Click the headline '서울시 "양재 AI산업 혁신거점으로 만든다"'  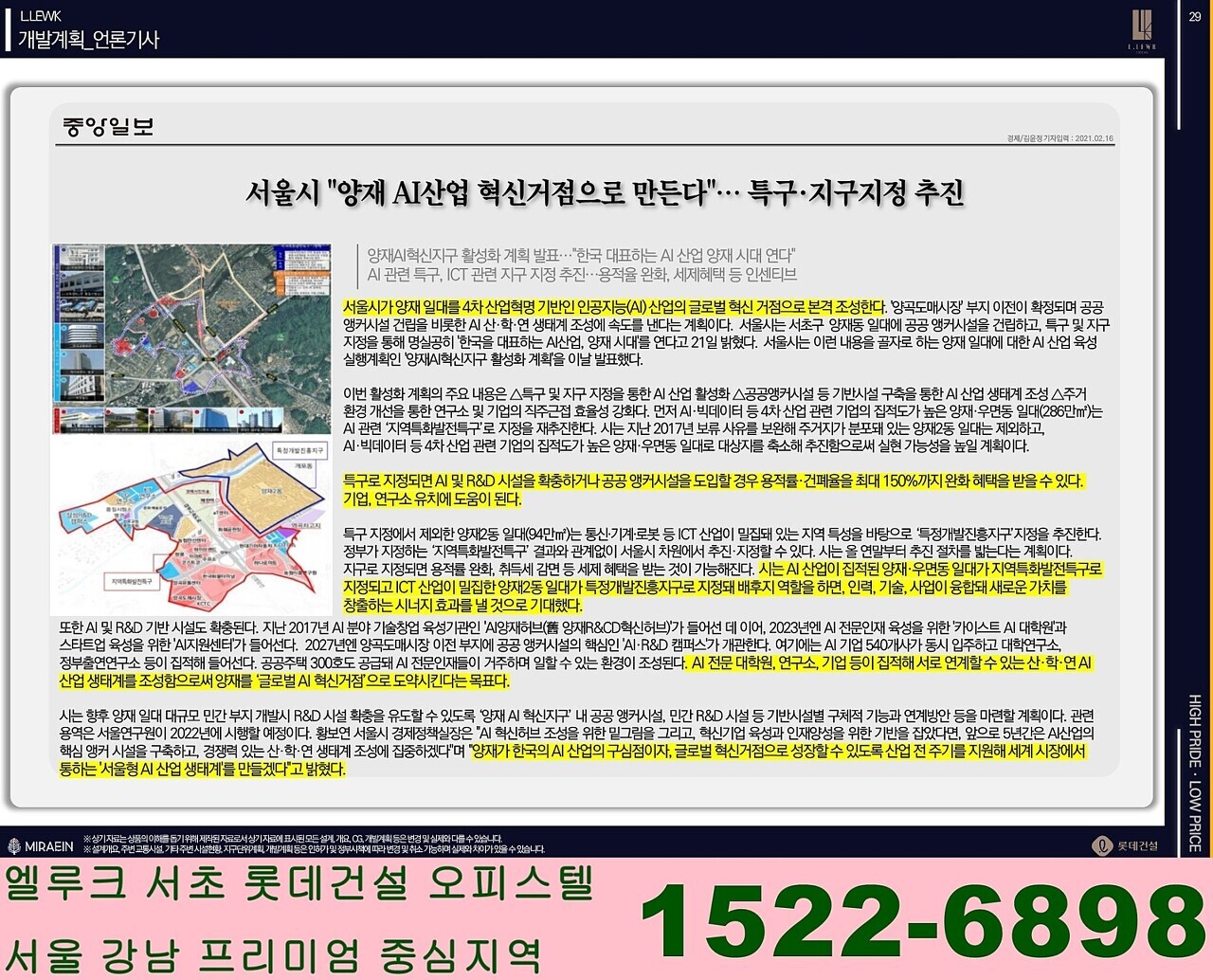click(x=482, y=192)
